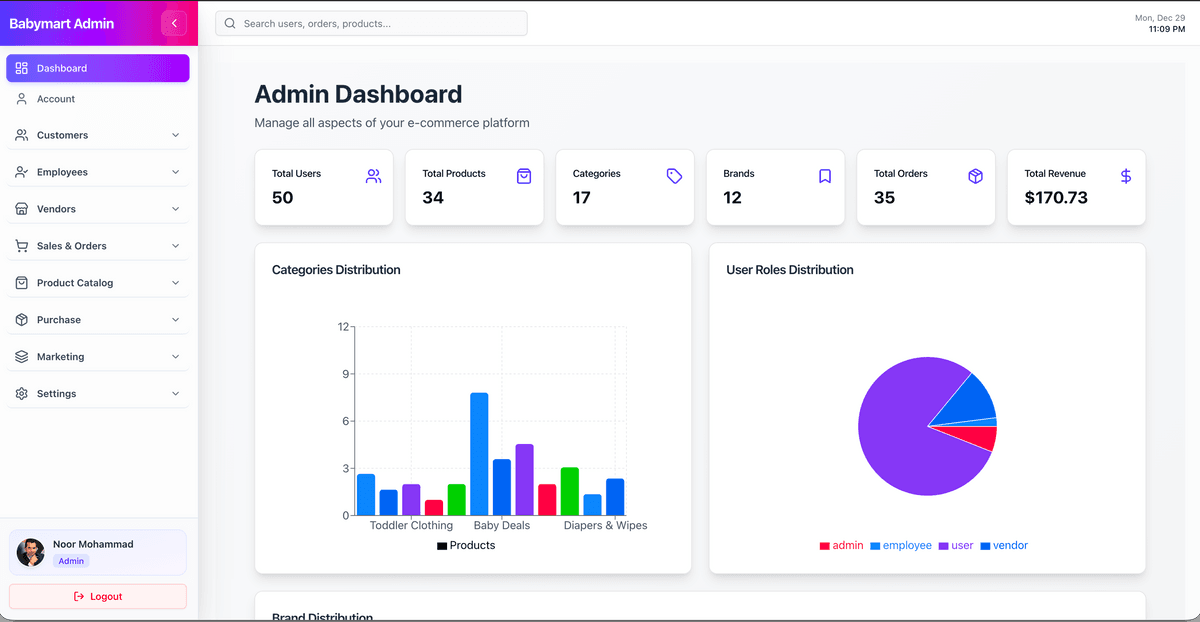Click the Total Orders box icon
The width and height of the screenshot is (1200, 622).
point(975,176)
